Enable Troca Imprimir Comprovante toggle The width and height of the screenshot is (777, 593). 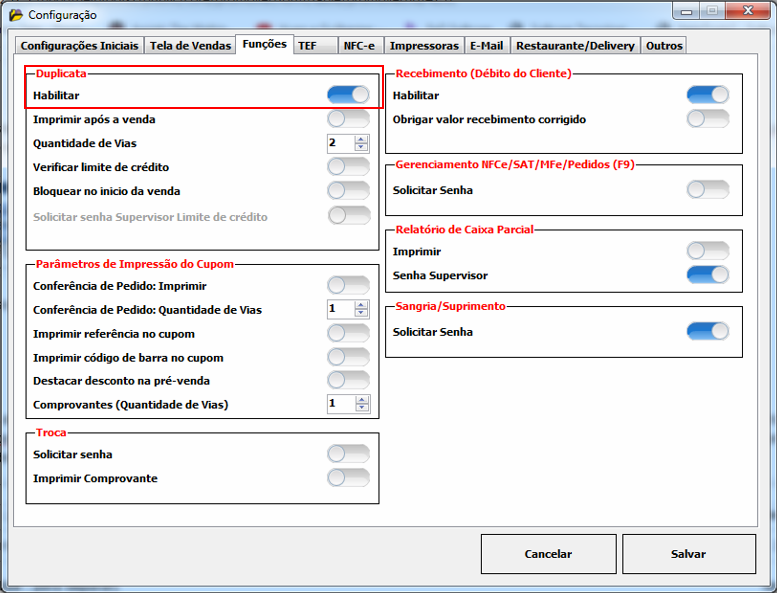tap(348, 478)
